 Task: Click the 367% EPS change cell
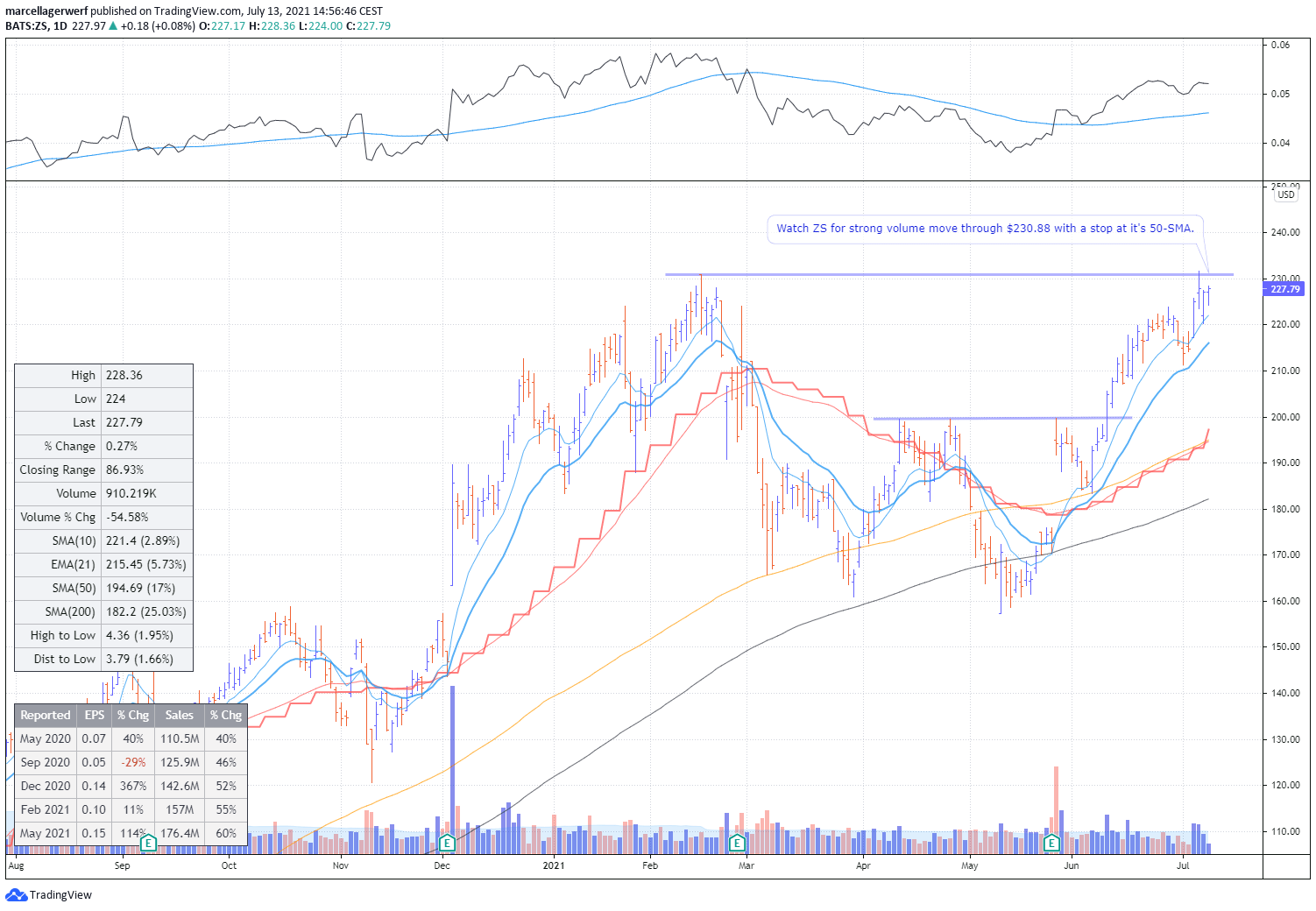coord(133,786)
